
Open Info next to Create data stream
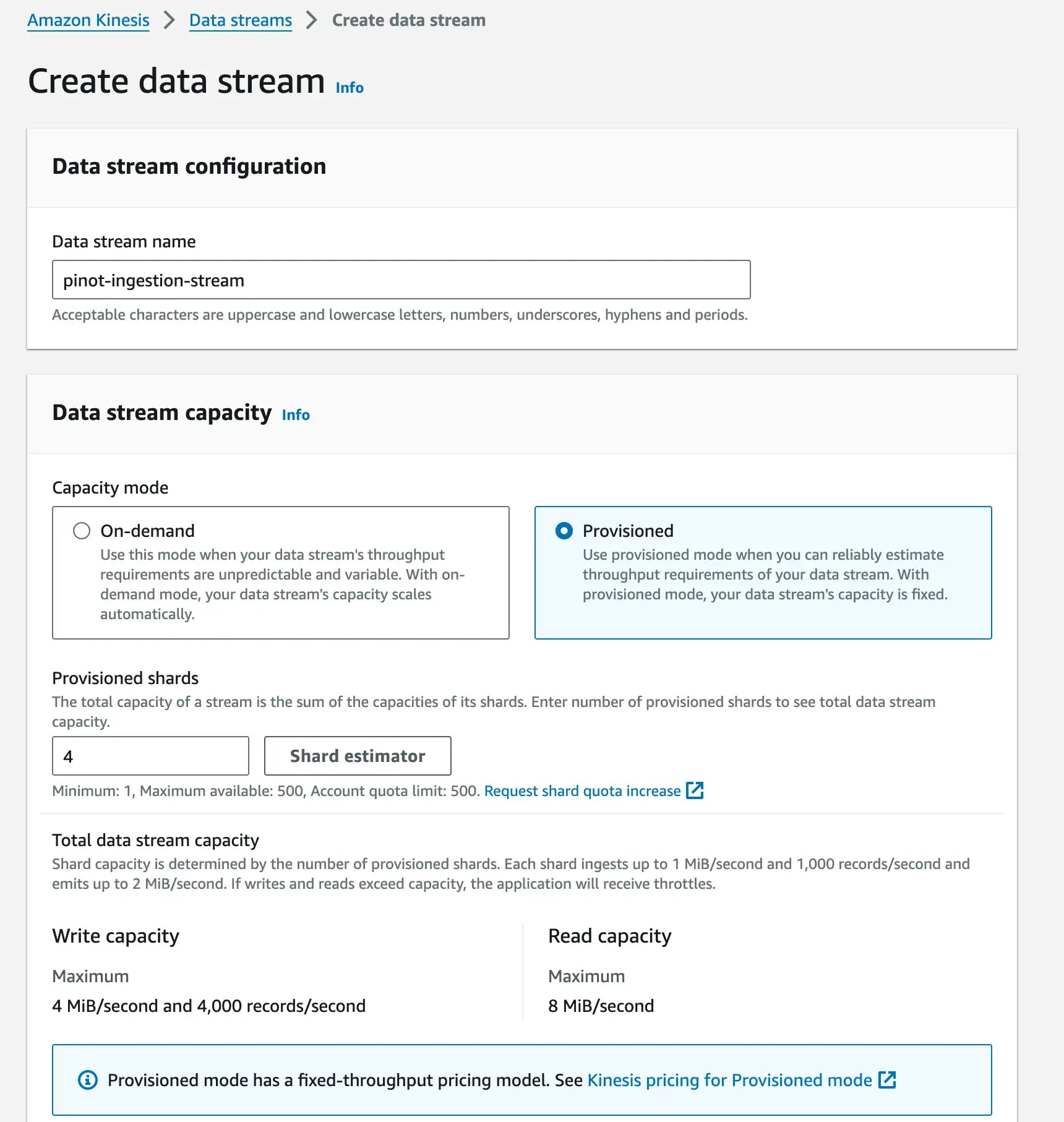coord(350,88)
